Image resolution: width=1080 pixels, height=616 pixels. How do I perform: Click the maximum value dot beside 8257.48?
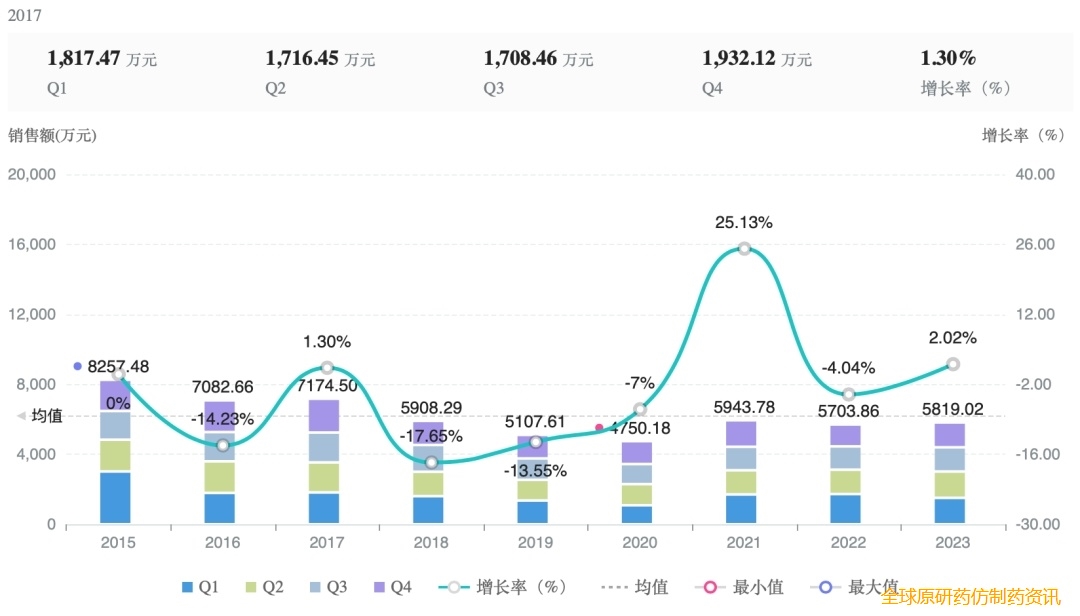click(78, 367)
